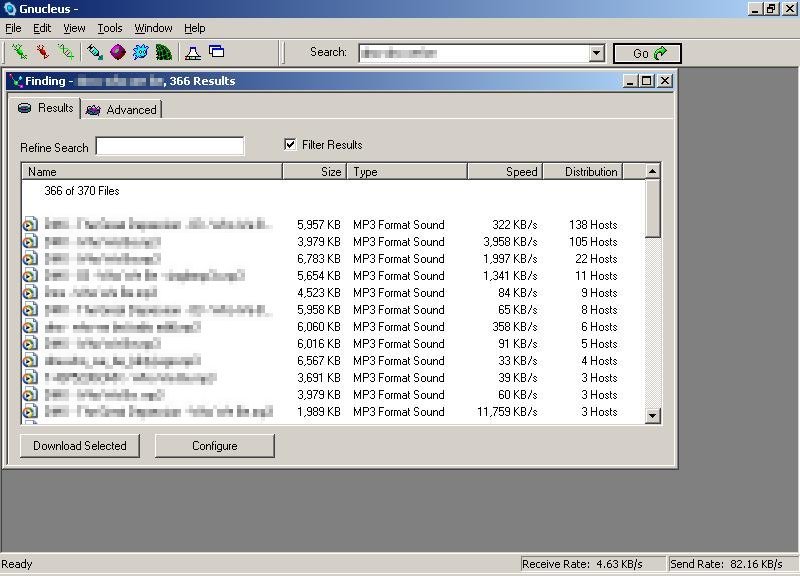Sort results by the Type column header
800x576 pixels.
[407, 172]
